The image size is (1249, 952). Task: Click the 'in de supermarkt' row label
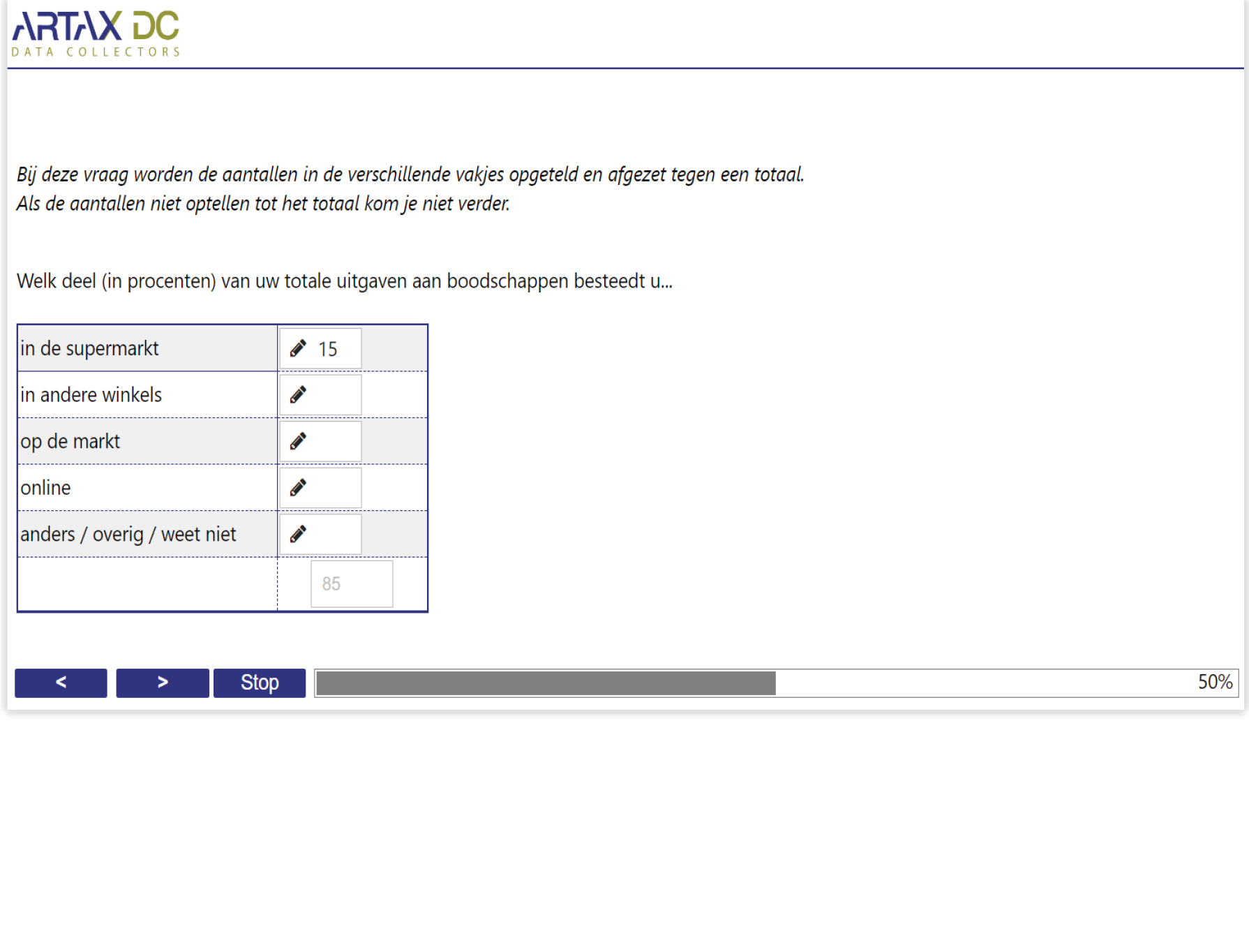coord(89,348)
